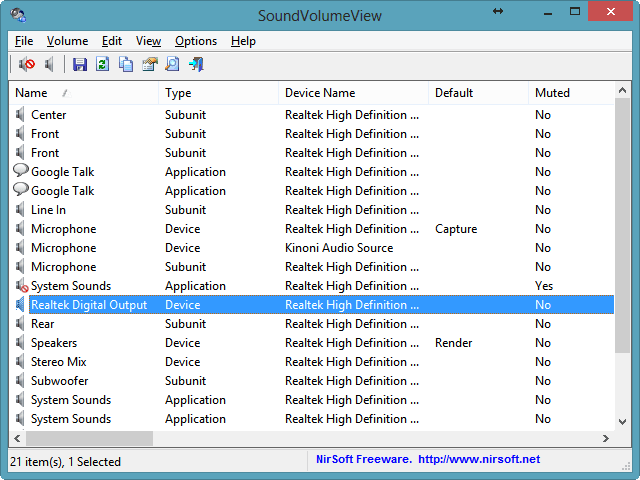Viewport: 640px width, 480px height.
Task: Click the Unmute speaker toolbar icon
Action: (x=49, y=64)
